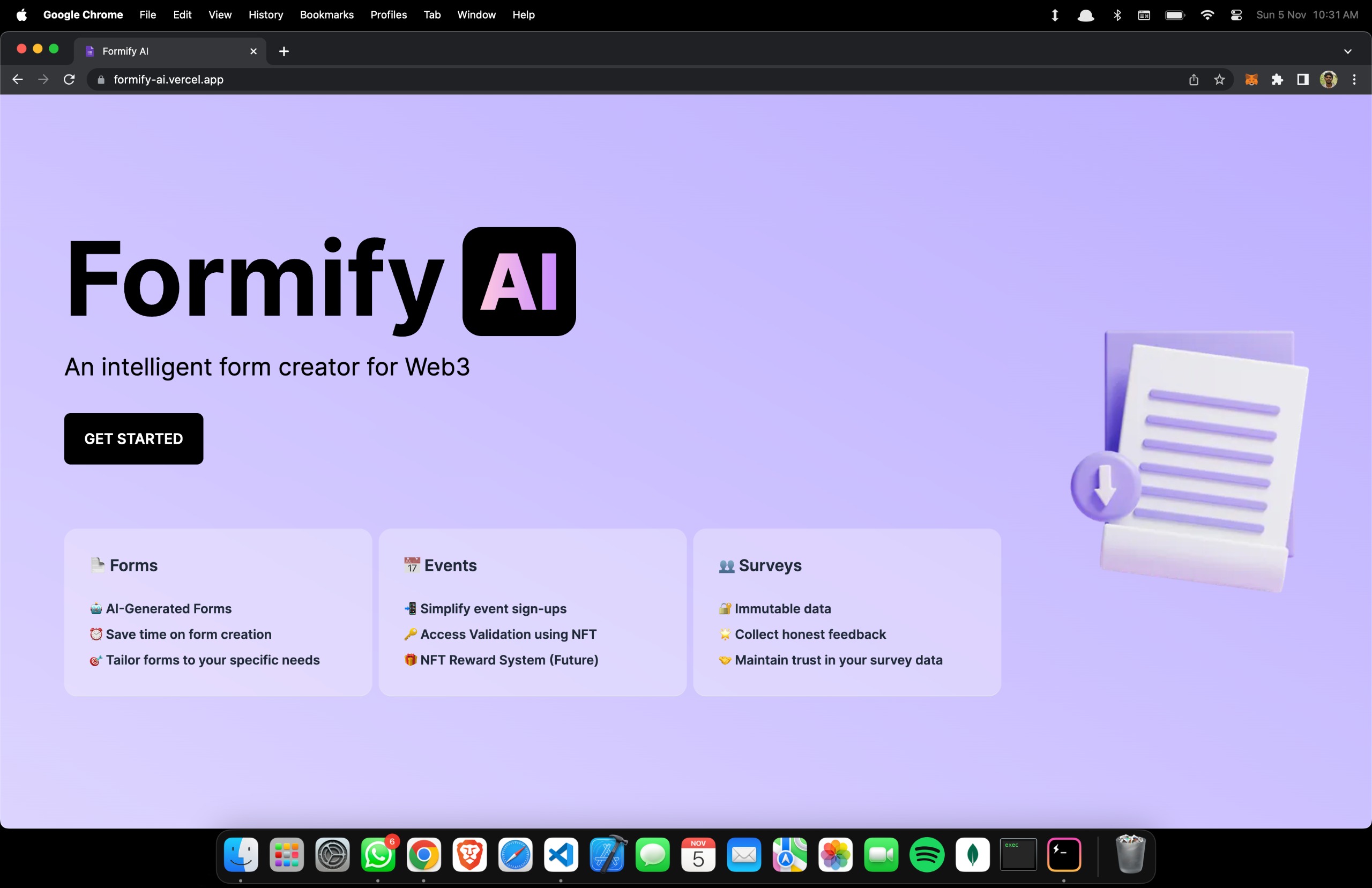Screen dimensions: 1372x888
Task: Click the back navigation arrow
Action: [17, 79]
